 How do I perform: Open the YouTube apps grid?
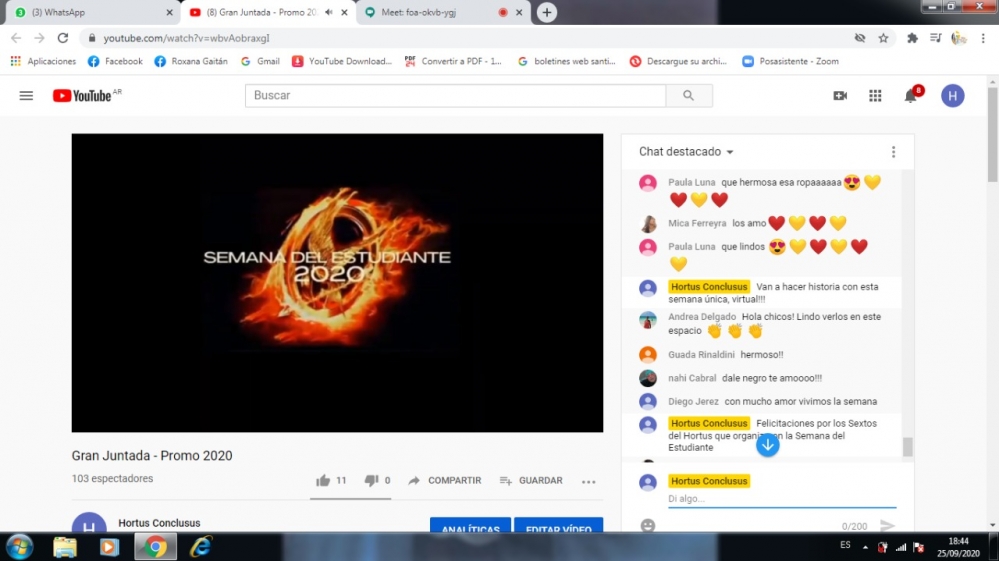click(875, 96)
